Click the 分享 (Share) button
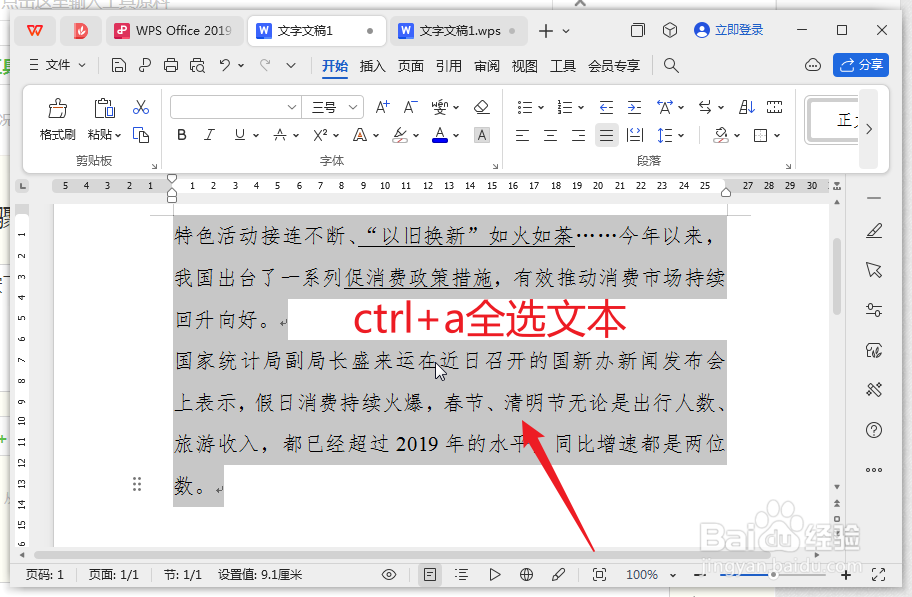 point(860,65)
